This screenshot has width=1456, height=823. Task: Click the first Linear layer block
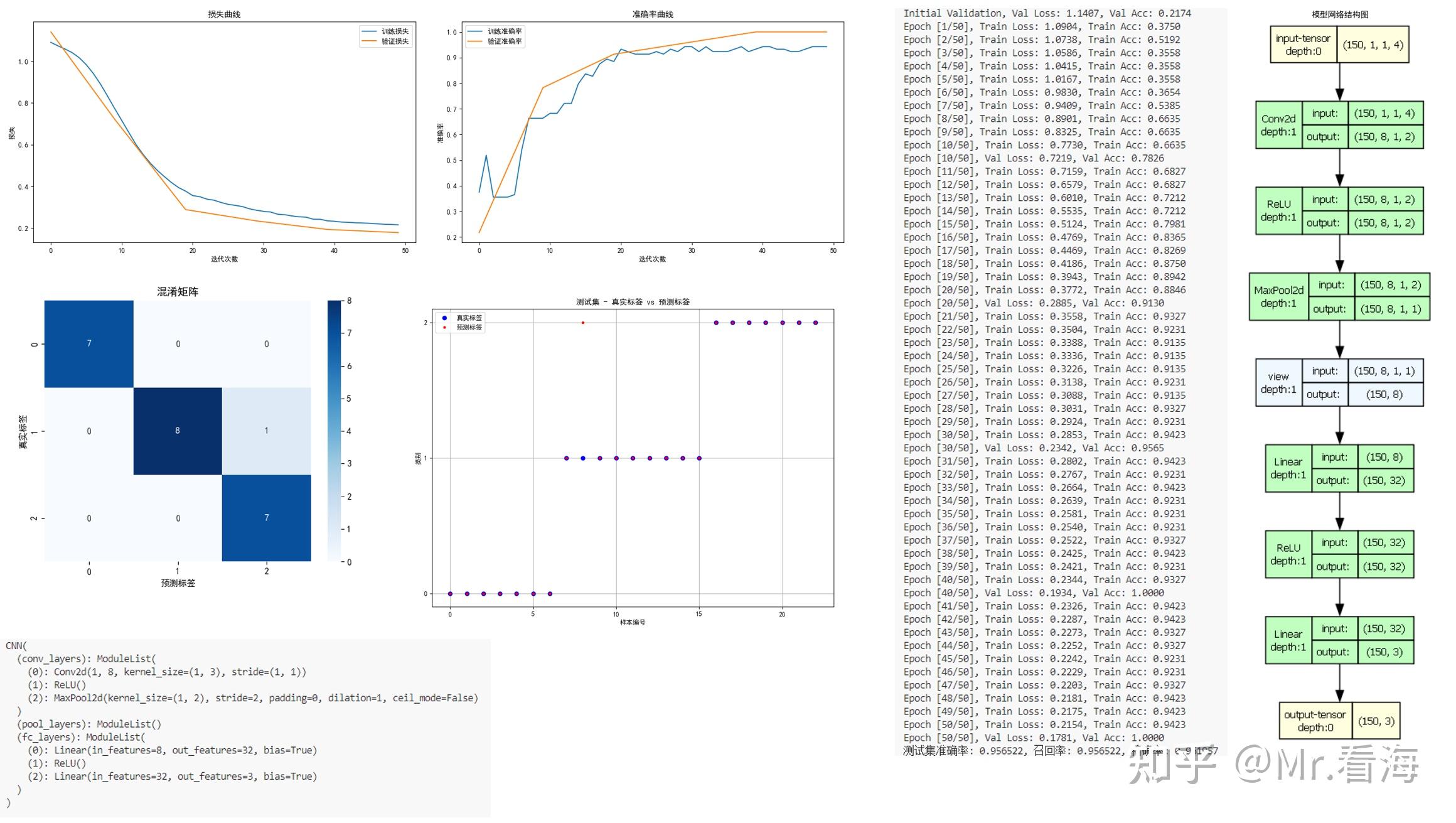1287,468
